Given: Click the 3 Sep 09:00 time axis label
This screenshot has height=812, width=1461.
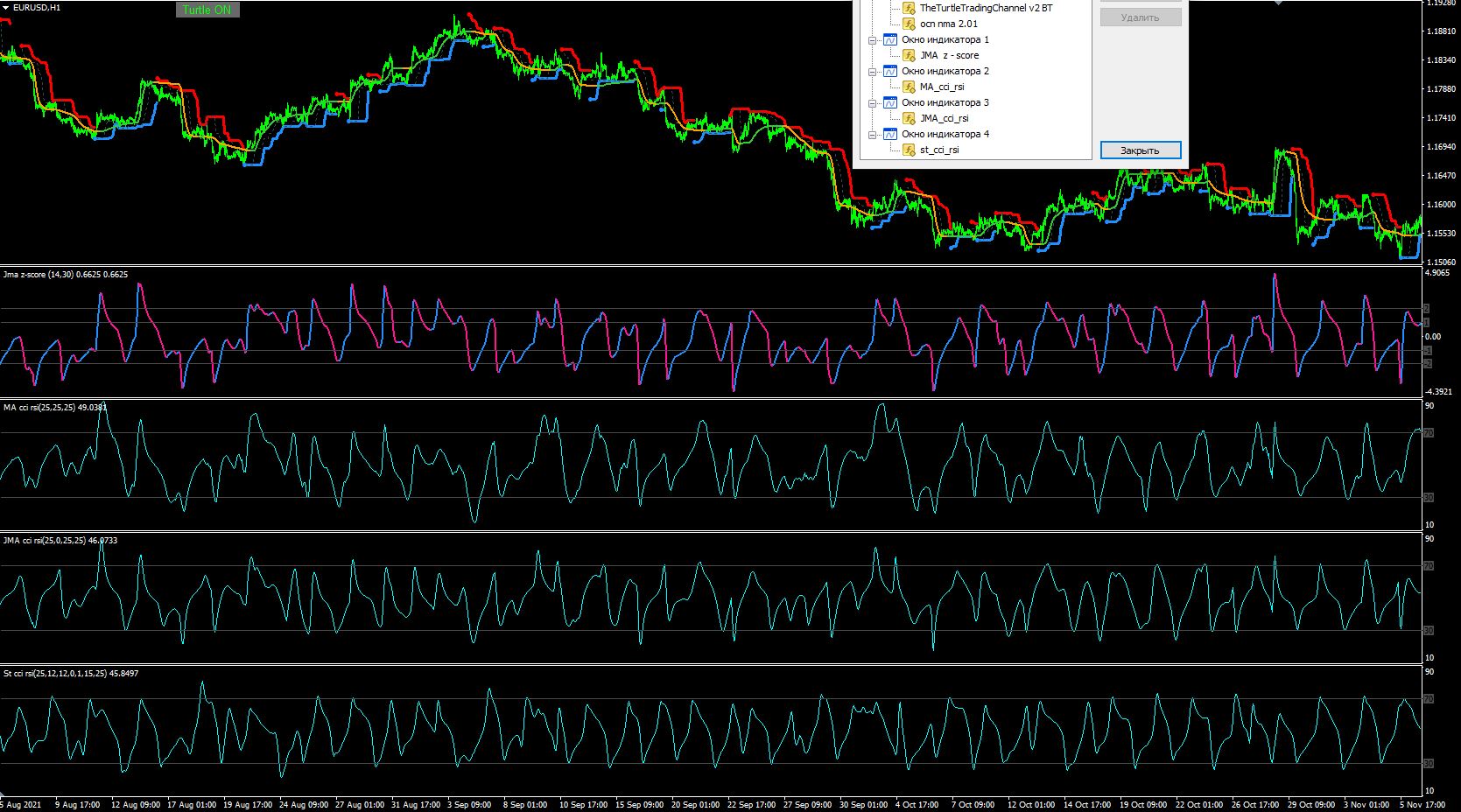Looking at the screenshot, I should (469, 804).
